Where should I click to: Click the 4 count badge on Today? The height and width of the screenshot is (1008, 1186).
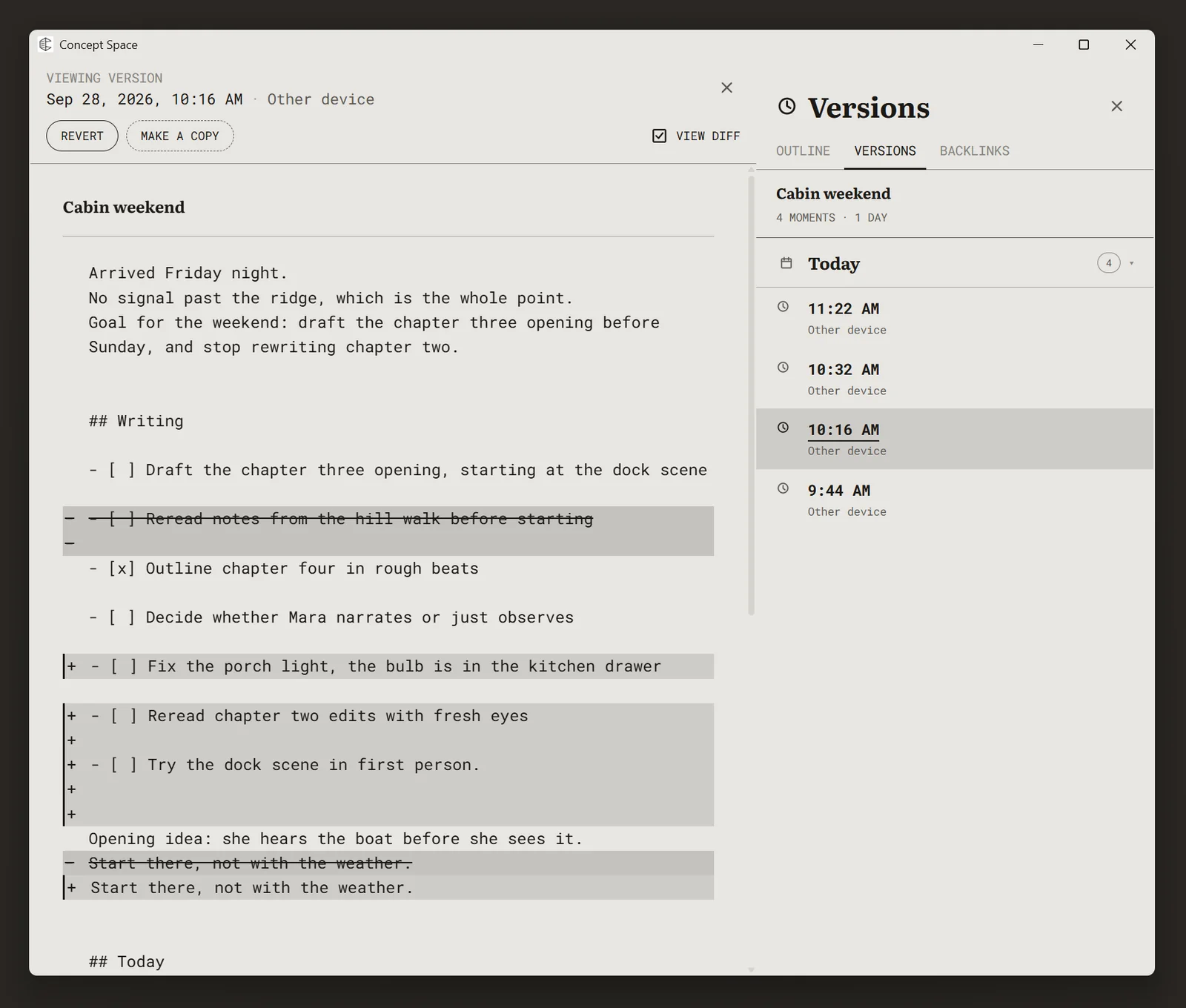tap(1108, 263)
